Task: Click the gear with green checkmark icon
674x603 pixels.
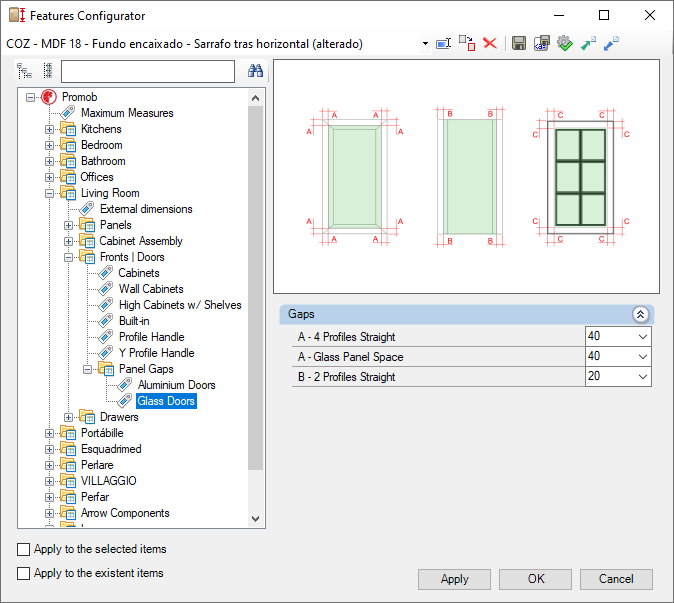Action: click(x=565, y=43)
